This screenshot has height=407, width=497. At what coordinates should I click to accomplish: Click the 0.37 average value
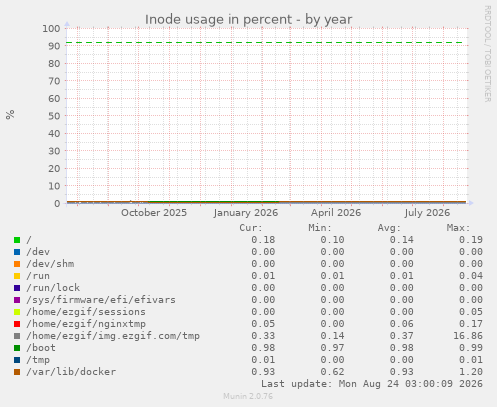tap(402, 336)
